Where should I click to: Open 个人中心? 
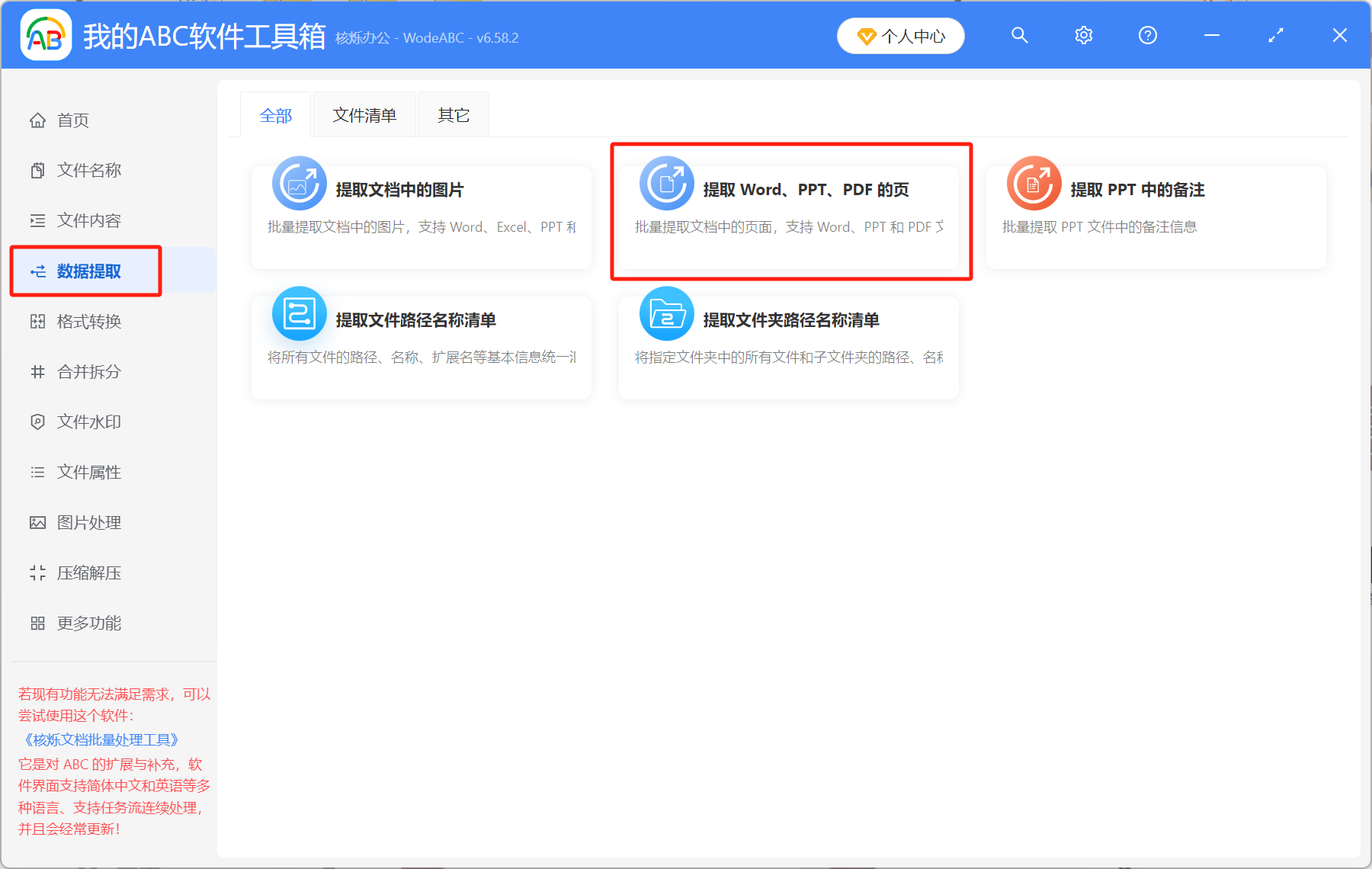coord(900,35)
